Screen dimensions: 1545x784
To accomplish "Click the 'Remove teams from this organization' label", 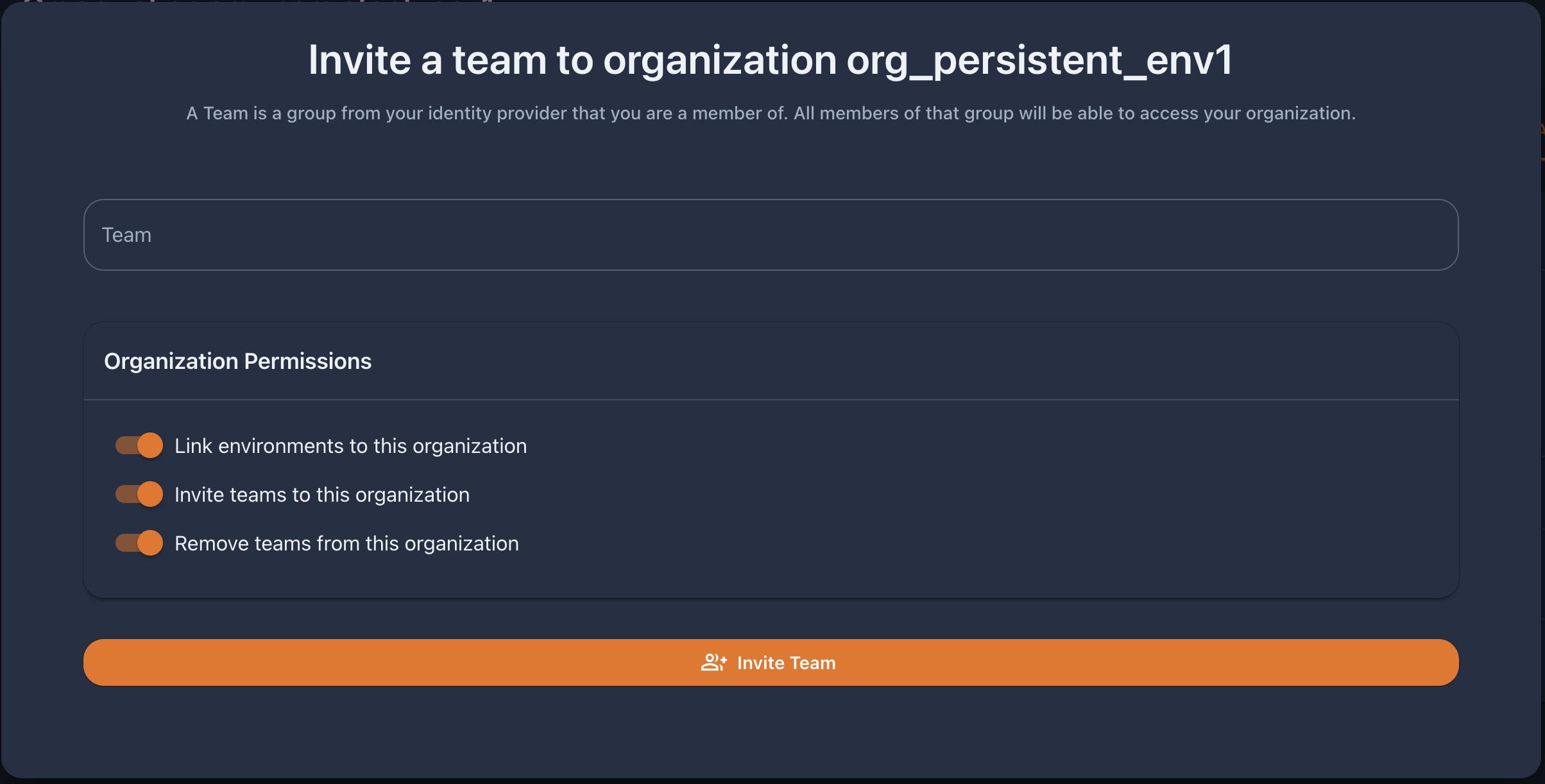I will point(346,543).
